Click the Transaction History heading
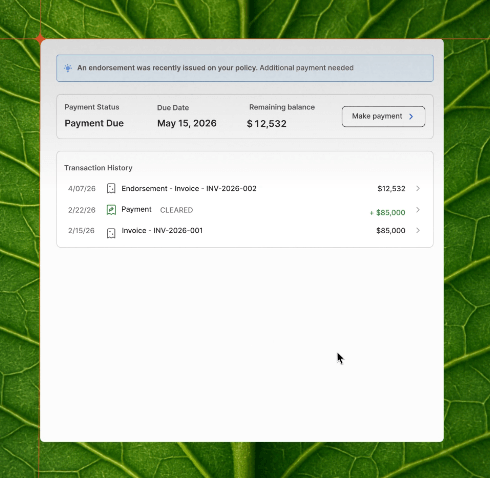Screen dimensions: 490x478 pyautogui.click(x=98, y=168)
